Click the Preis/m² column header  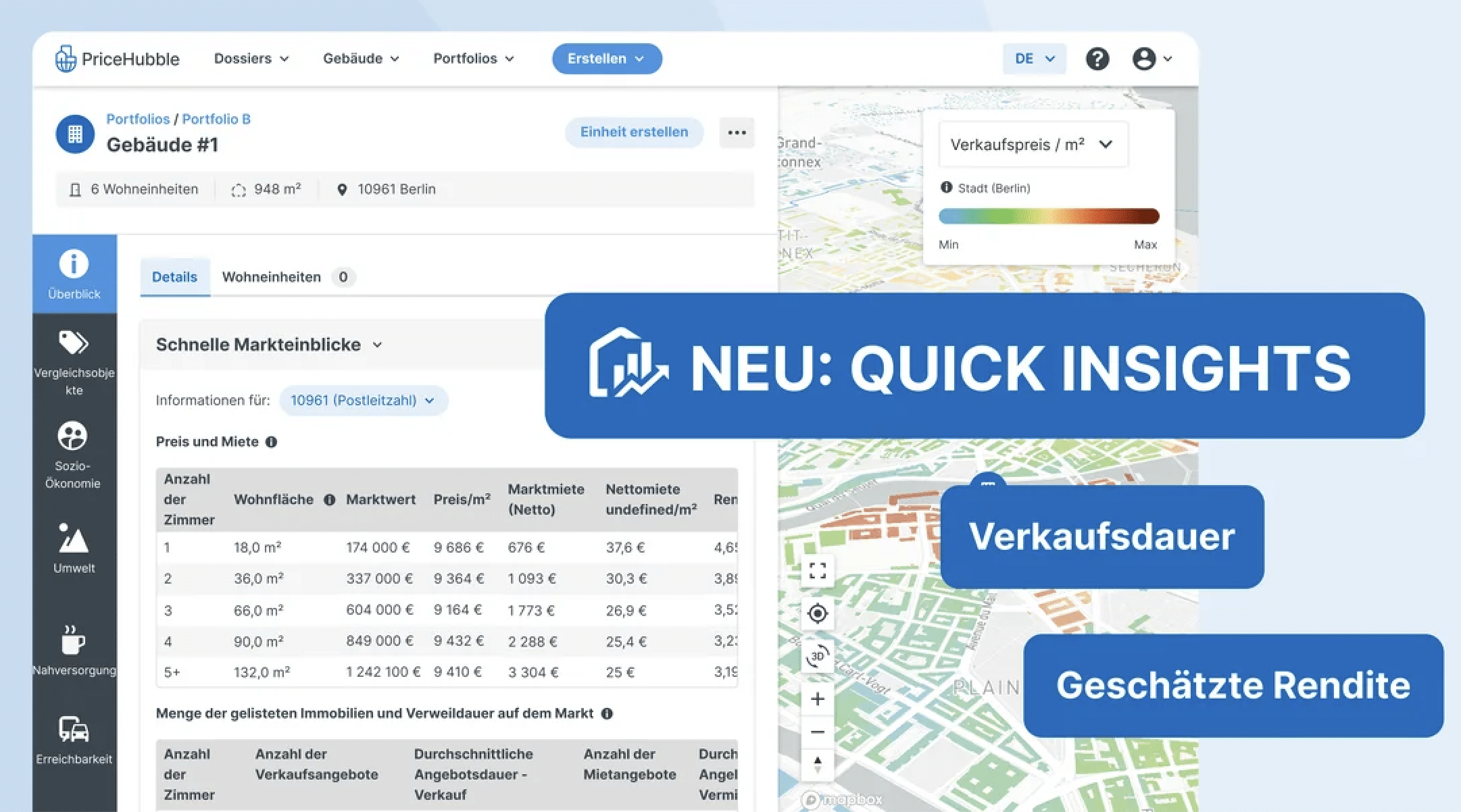click(x=462, y=500)
